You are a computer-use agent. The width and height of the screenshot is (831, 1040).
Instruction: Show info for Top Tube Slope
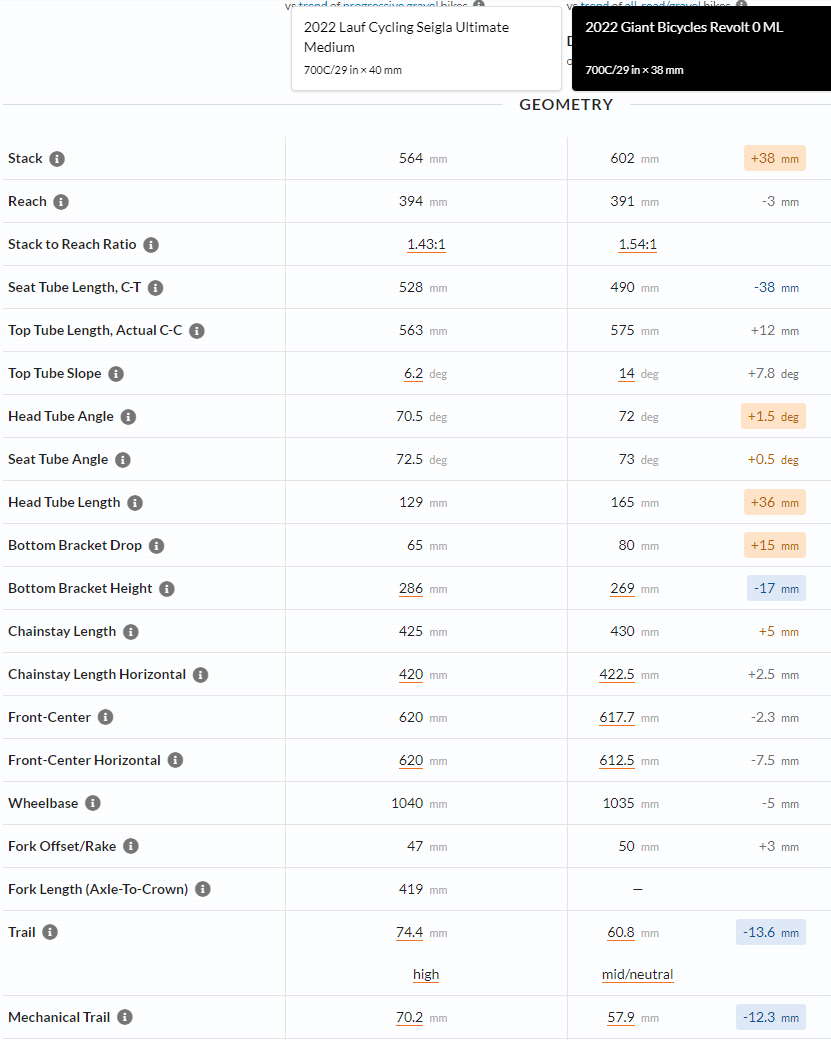click(116, 374)
